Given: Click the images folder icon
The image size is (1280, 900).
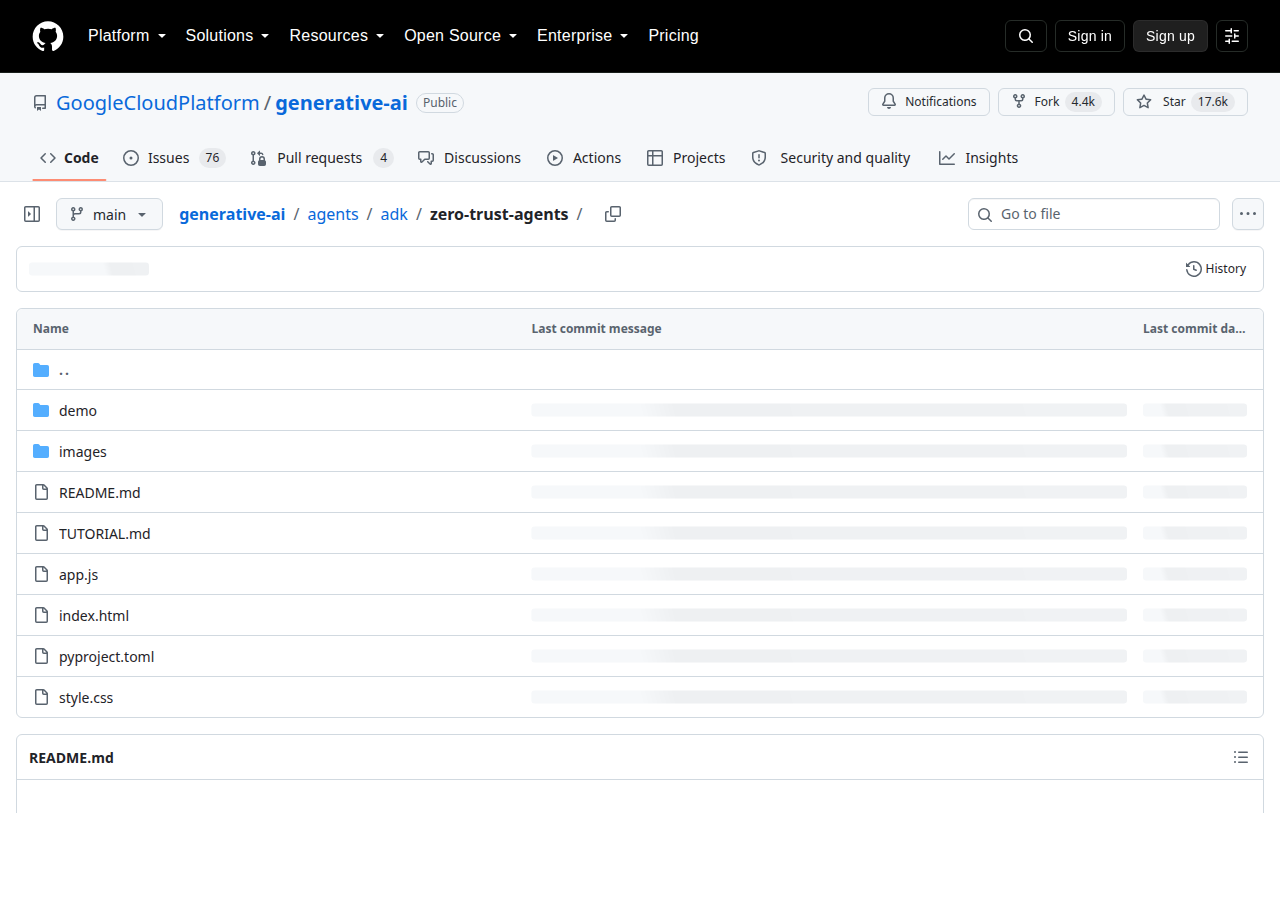Looking at the screenshot, I should tap(41, 452).
